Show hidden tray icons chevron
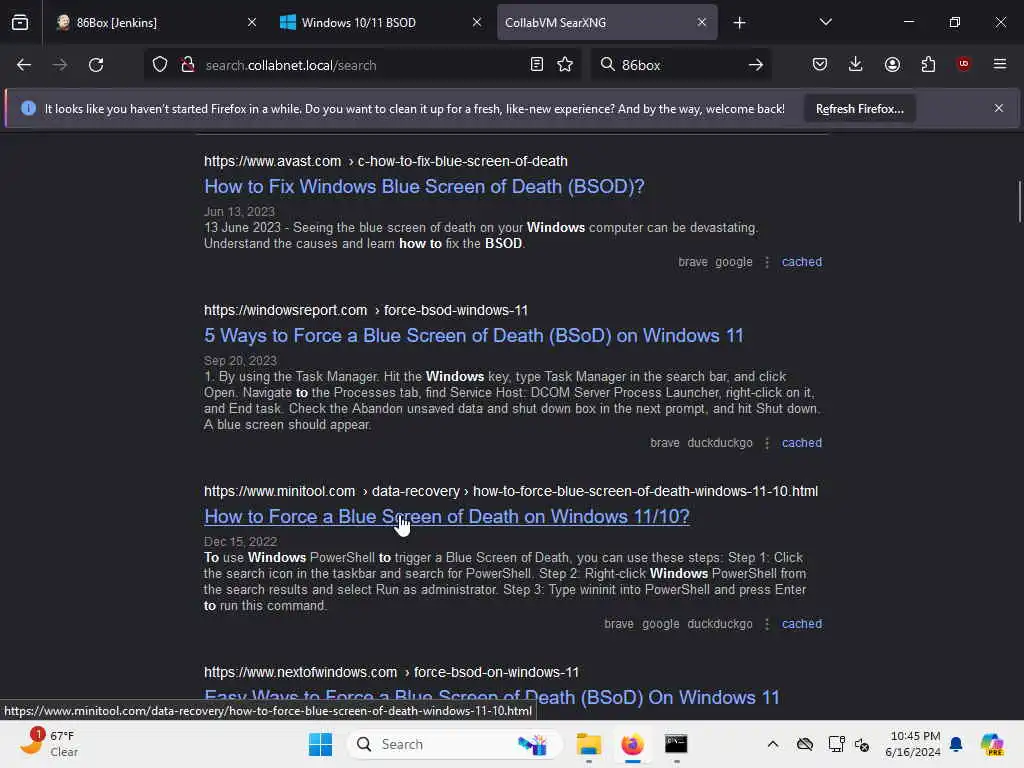Screen dimensions: 1024x768 pos(773,744)
